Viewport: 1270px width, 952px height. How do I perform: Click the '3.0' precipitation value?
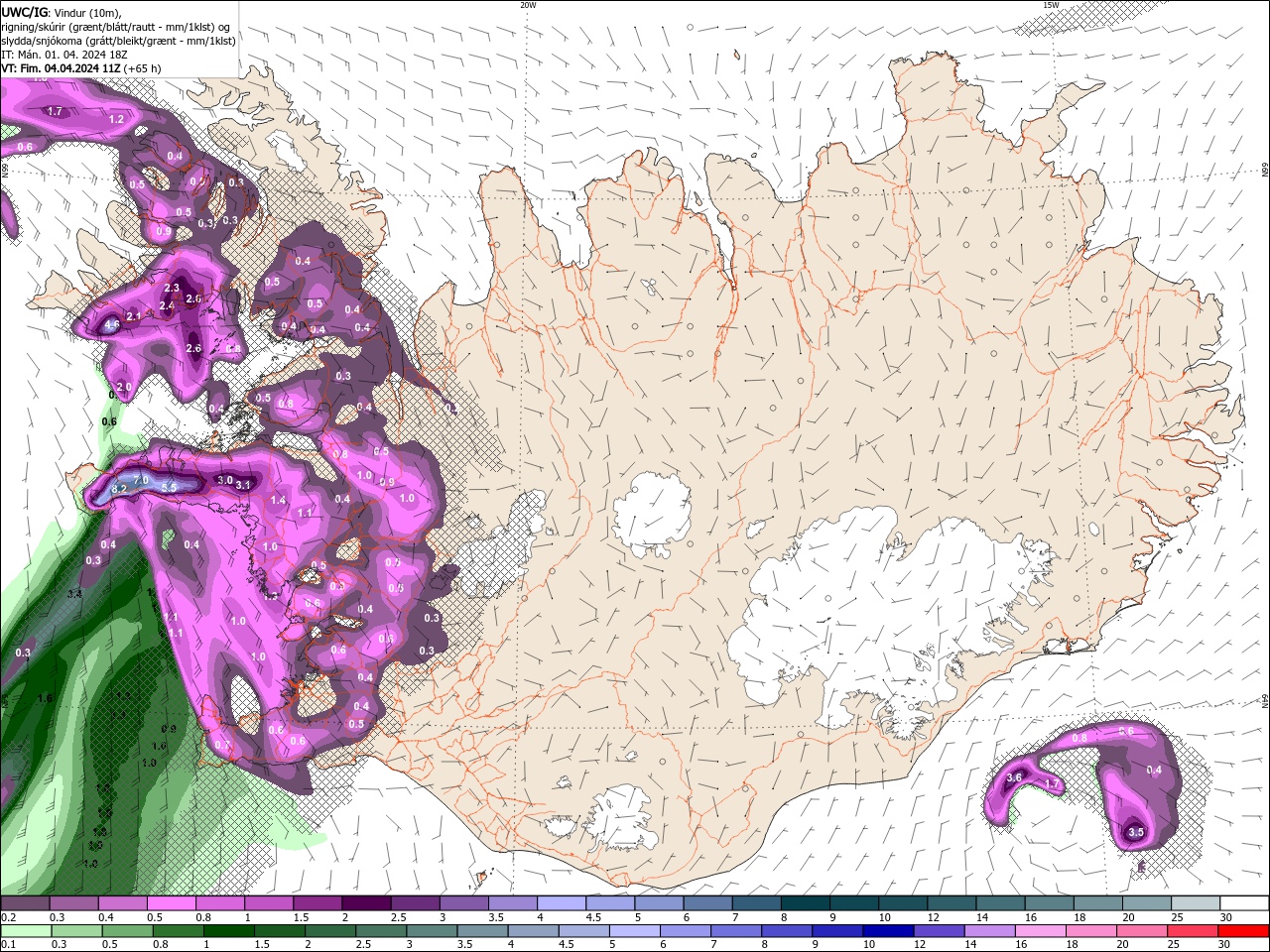(224, 480)
